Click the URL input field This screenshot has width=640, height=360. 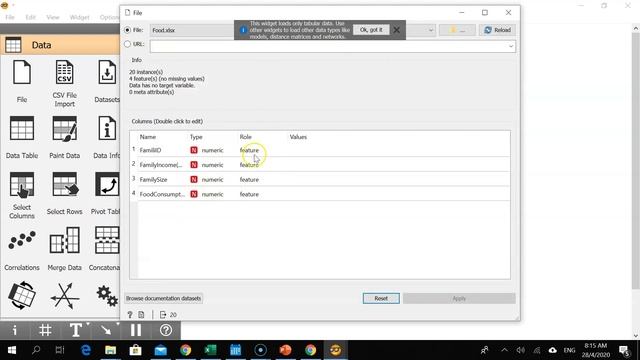coord(333,46)
